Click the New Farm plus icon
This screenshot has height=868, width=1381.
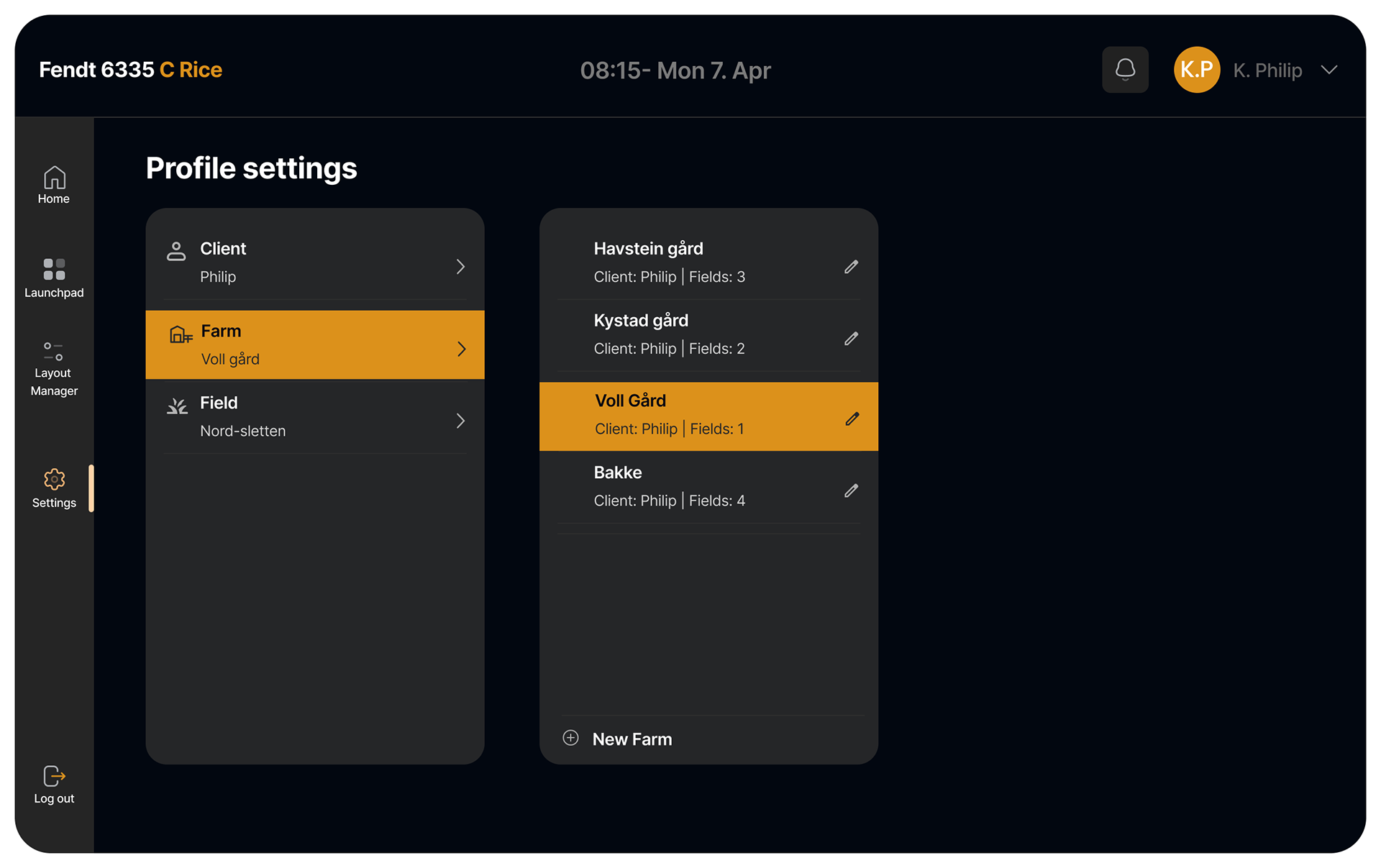click(x=570, y=738)
